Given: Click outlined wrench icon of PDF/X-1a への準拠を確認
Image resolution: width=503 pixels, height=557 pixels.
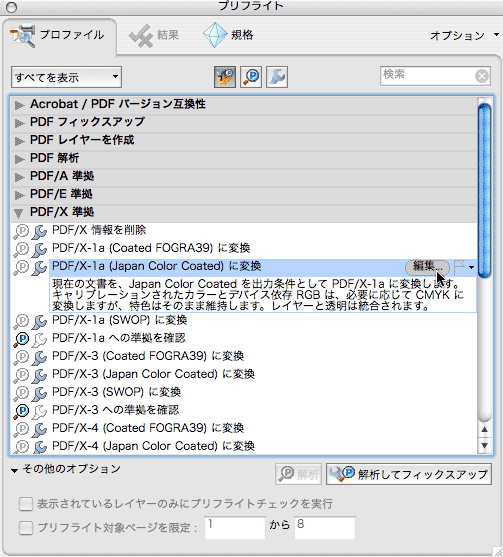Looking at the screenshot, I should (x=39, y=340).
